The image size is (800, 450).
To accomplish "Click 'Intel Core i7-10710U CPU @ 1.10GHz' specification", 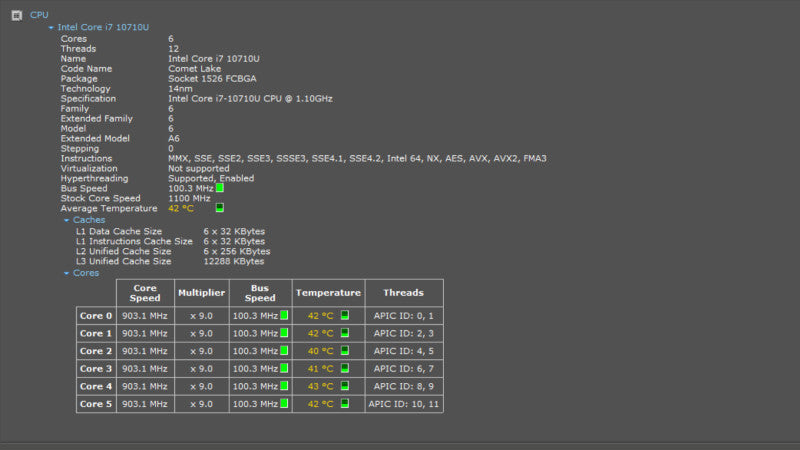I will (250, 98).
